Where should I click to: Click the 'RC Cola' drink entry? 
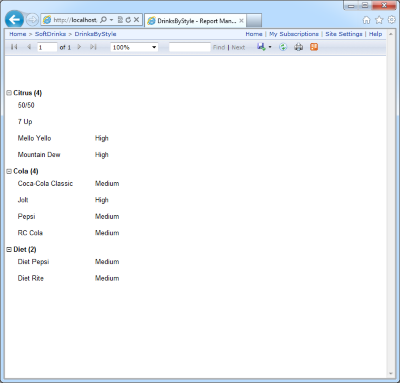(30, 233)
